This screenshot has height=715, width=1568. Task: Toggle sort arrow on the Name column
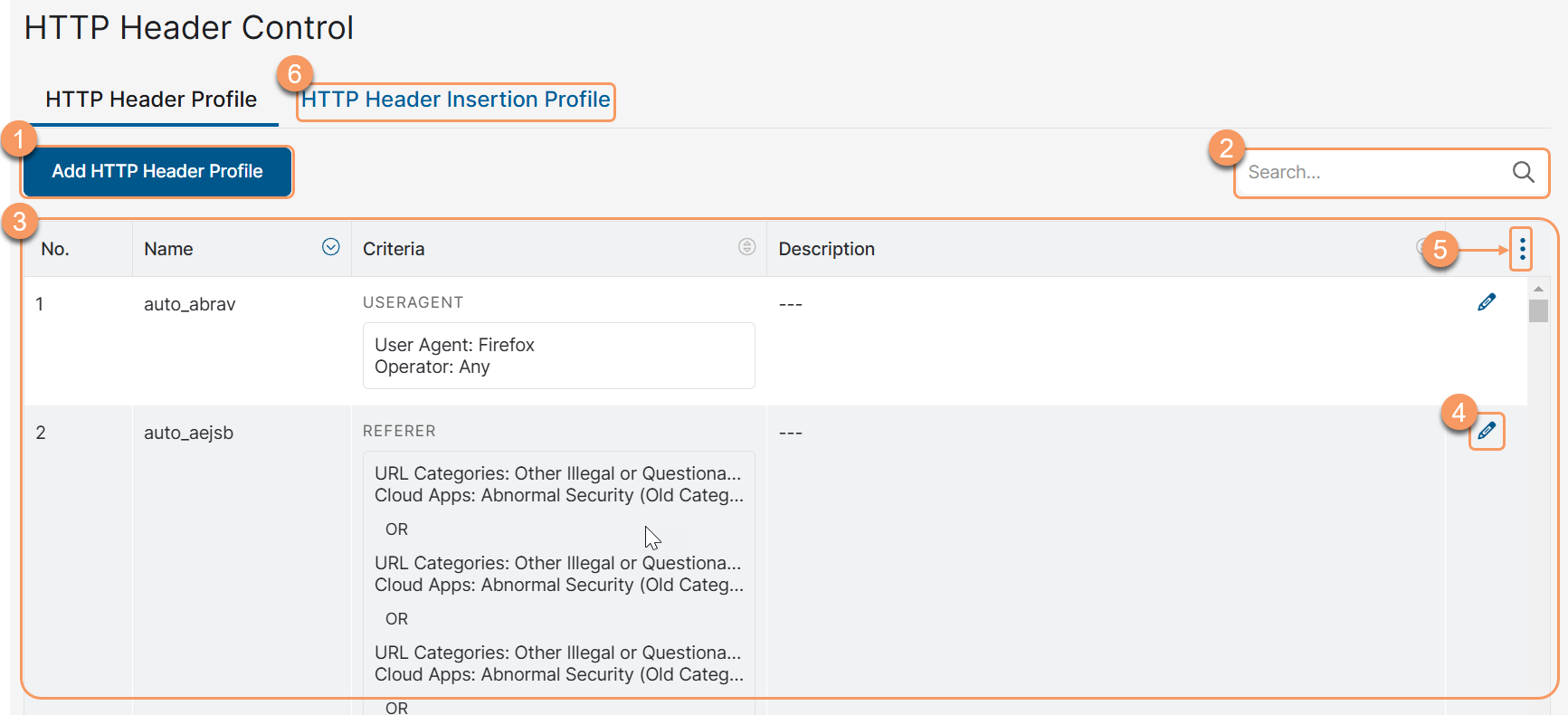[x=331, y=247]
